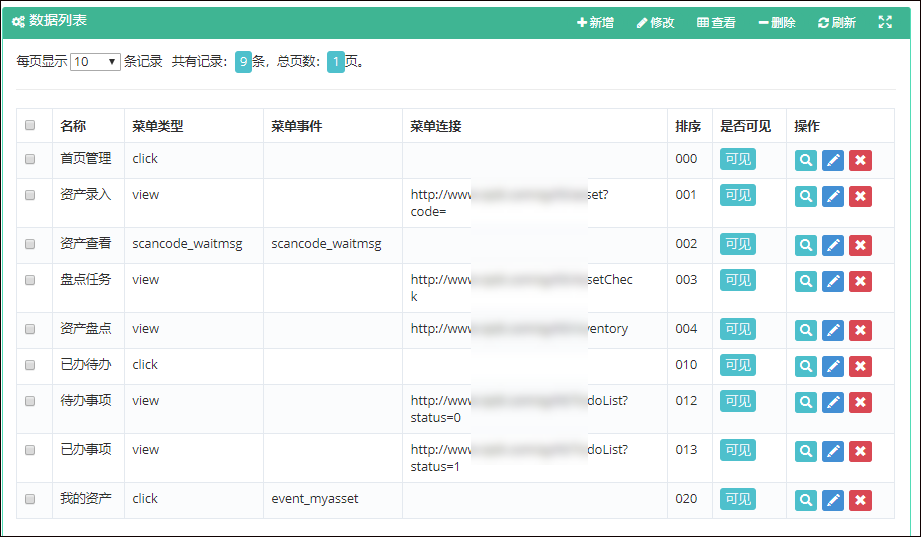
Task: Edit 资产录入 with the pencil icon
Action: tap(833, 196)
